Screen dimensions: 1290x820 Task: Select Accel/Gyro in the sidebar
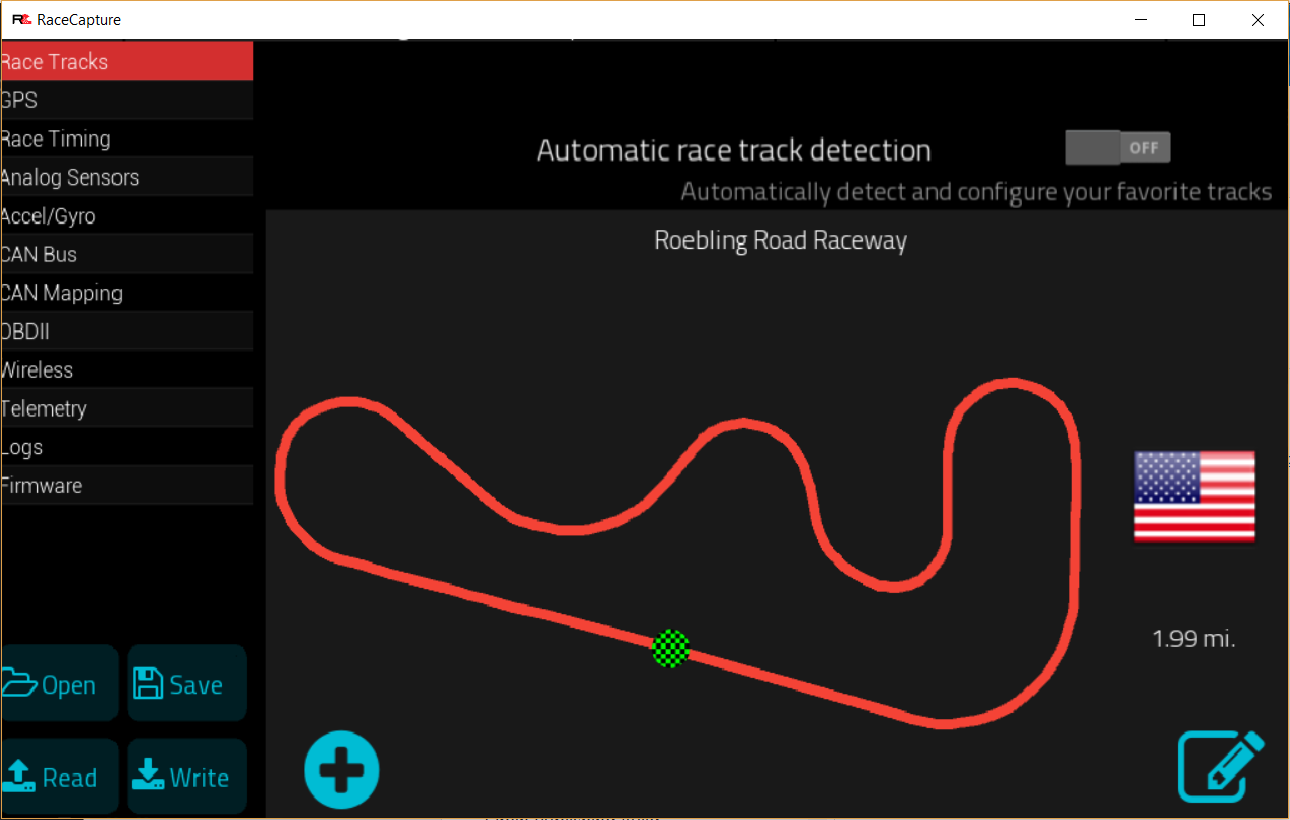(126, 216)
